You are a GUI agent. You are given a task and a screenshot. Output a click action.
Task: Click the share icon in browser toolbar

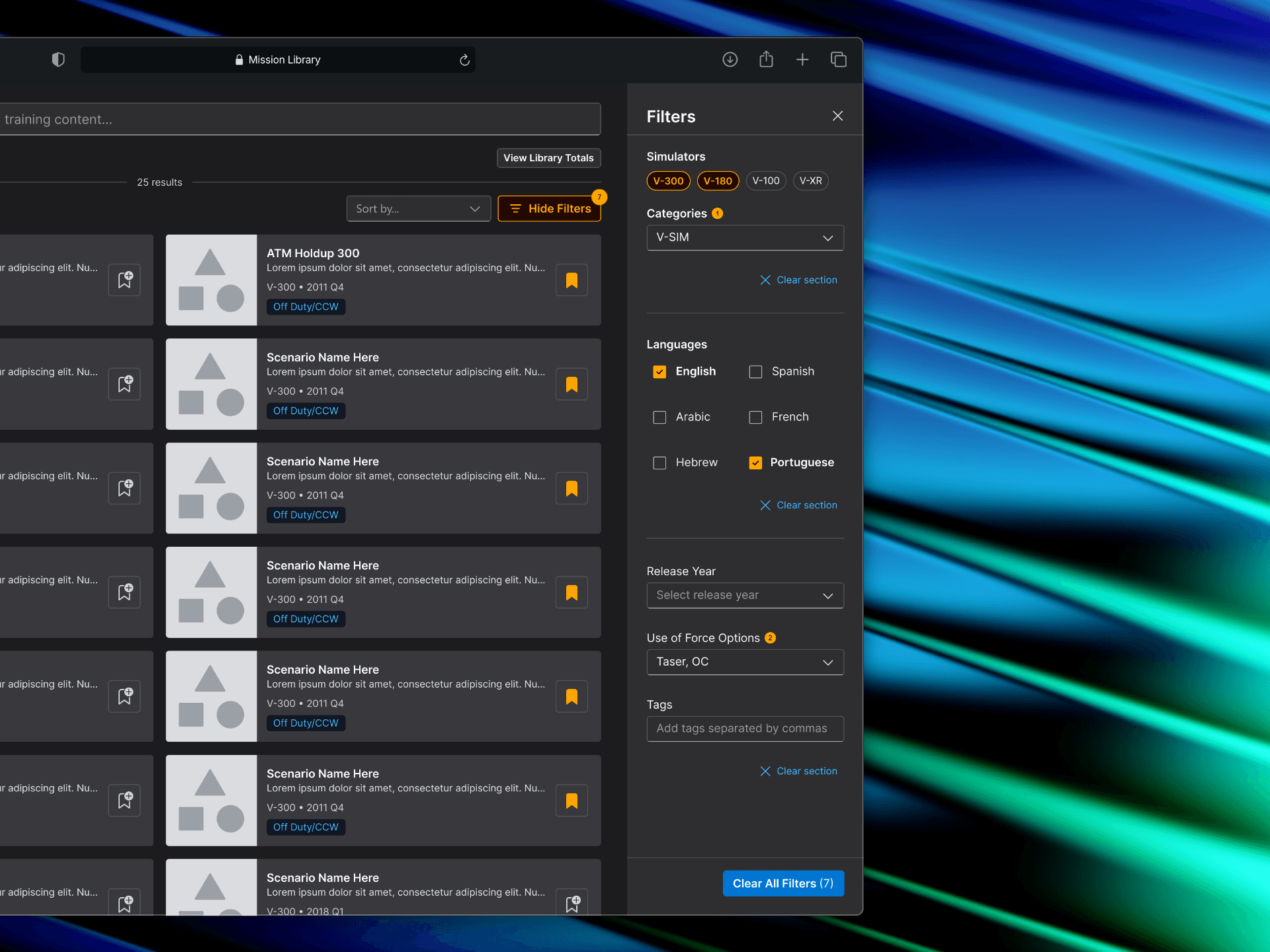[766, 59]
